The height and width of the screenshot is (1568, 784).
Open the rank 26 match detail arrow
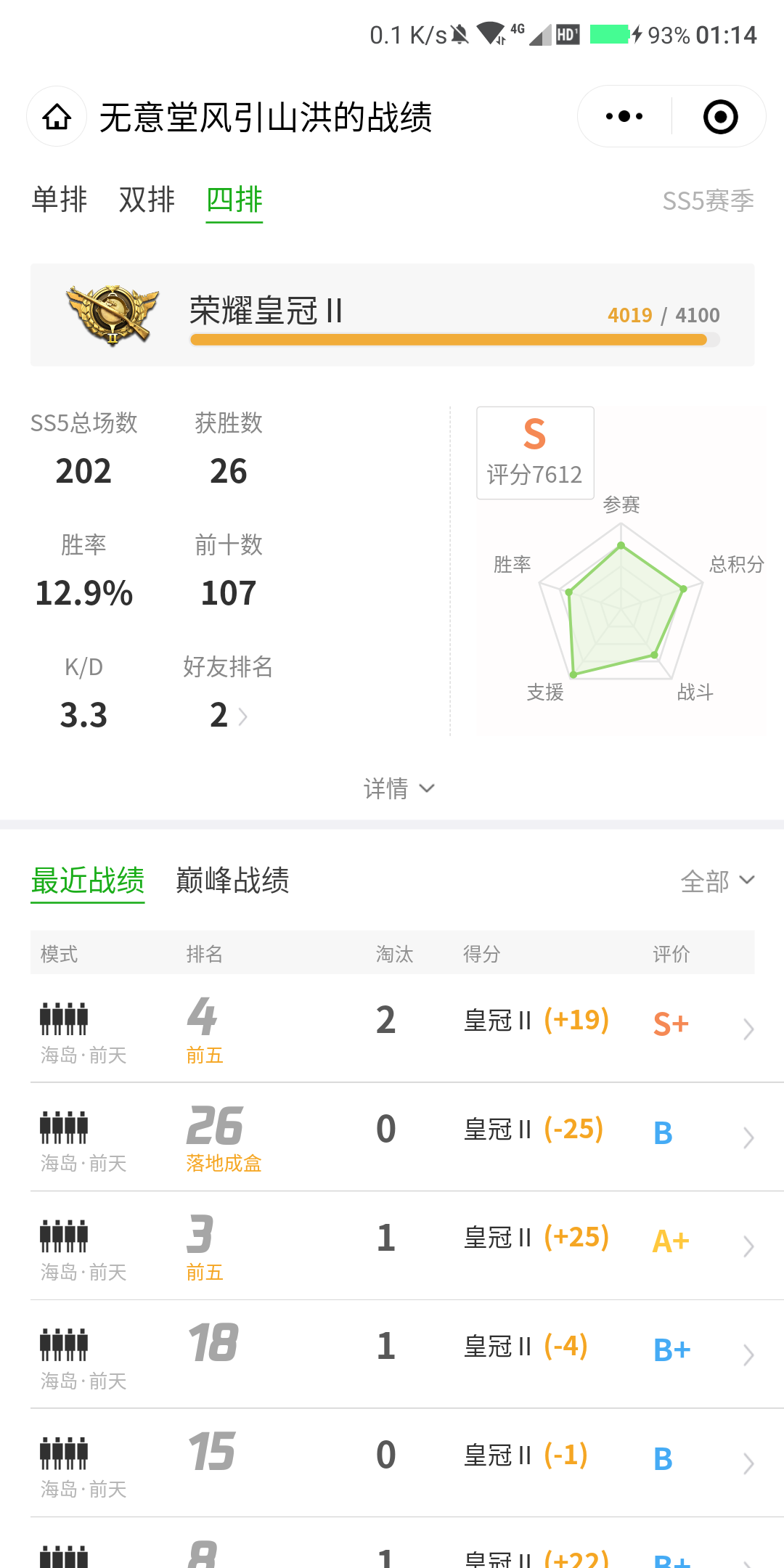pyautogui.click(x=748, y=1138)
